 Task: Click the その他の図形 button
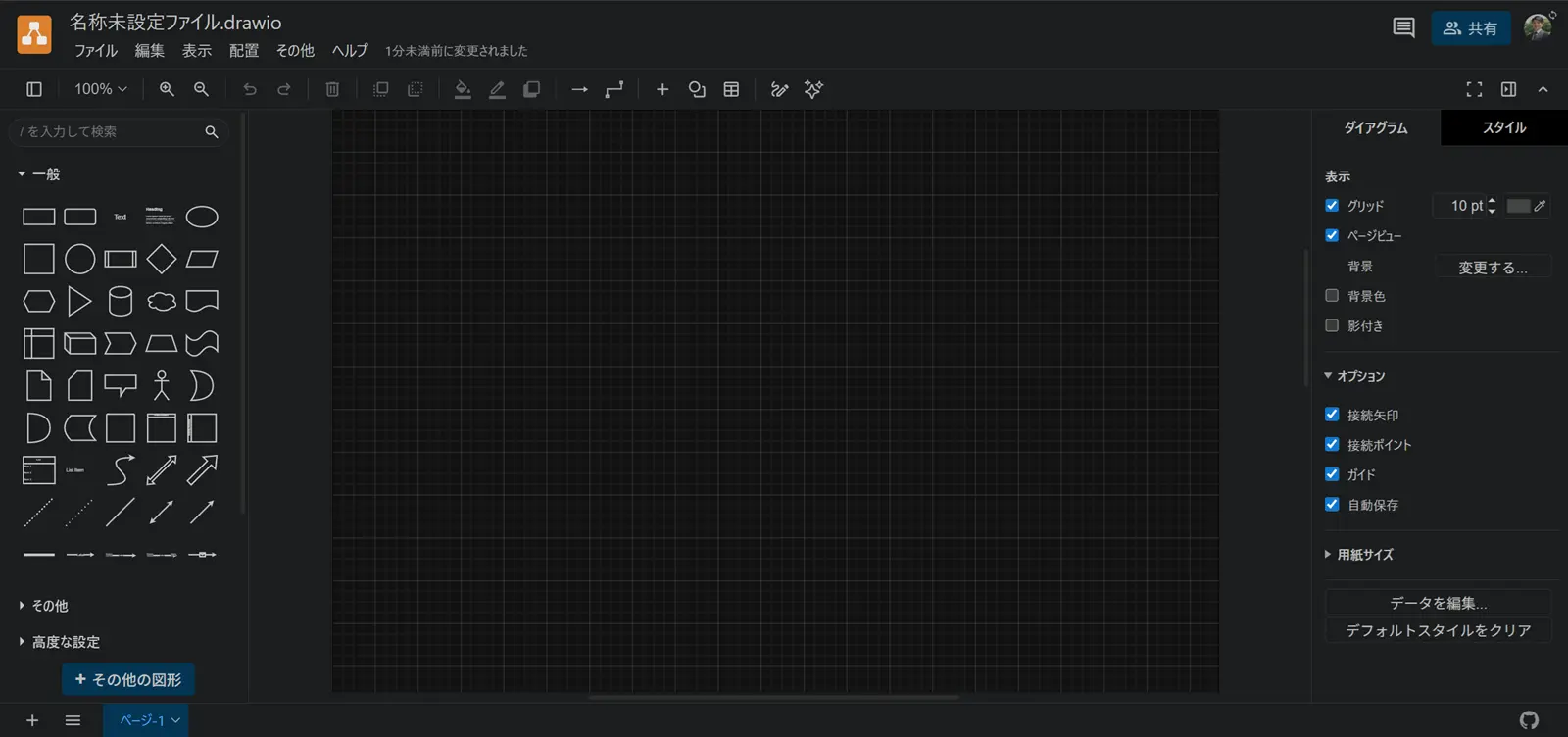pyautogui.click(x=128, y=679)
